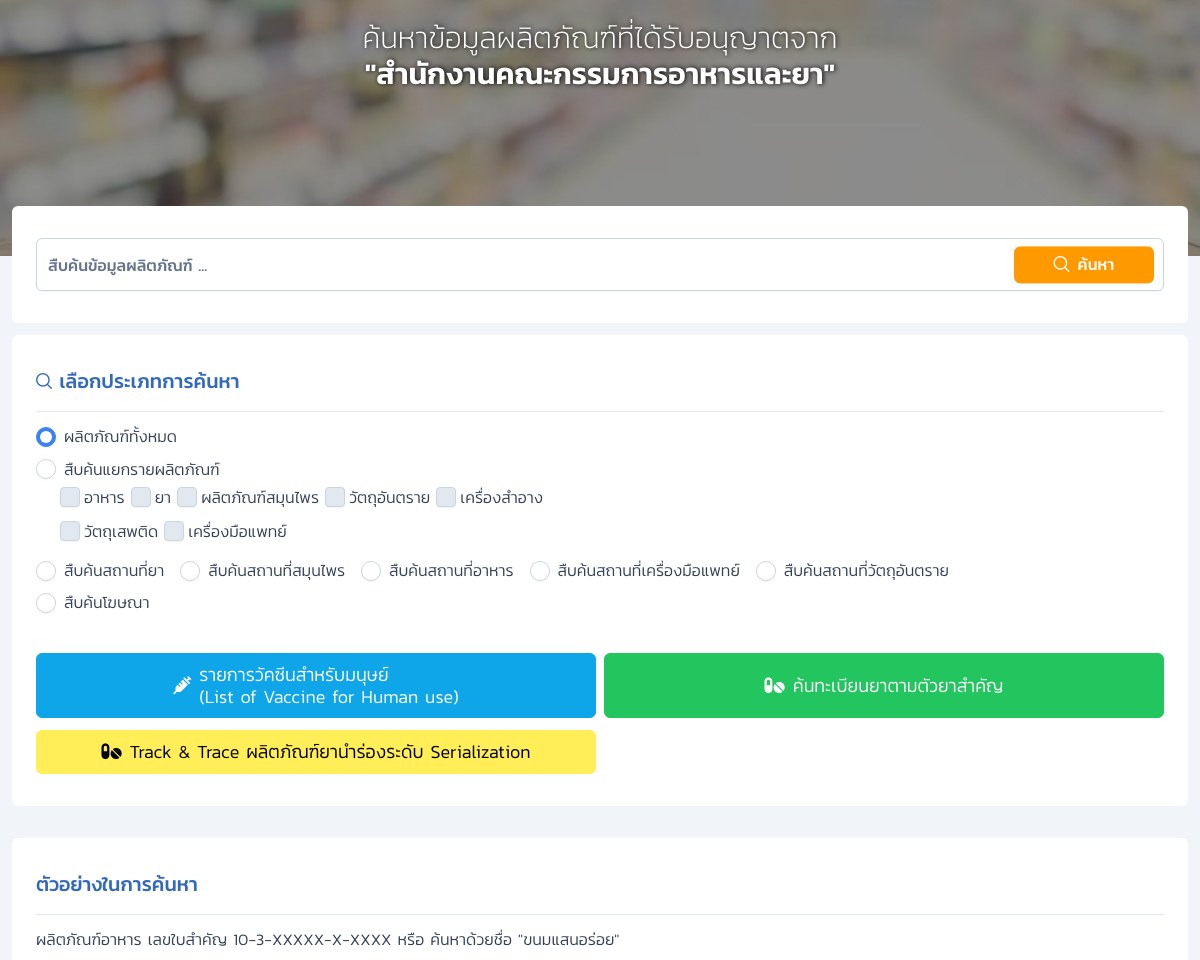Select the สืบค้นโฆษณา radio button
This screenshot has height=960, width=1200.
pos(46,603)
